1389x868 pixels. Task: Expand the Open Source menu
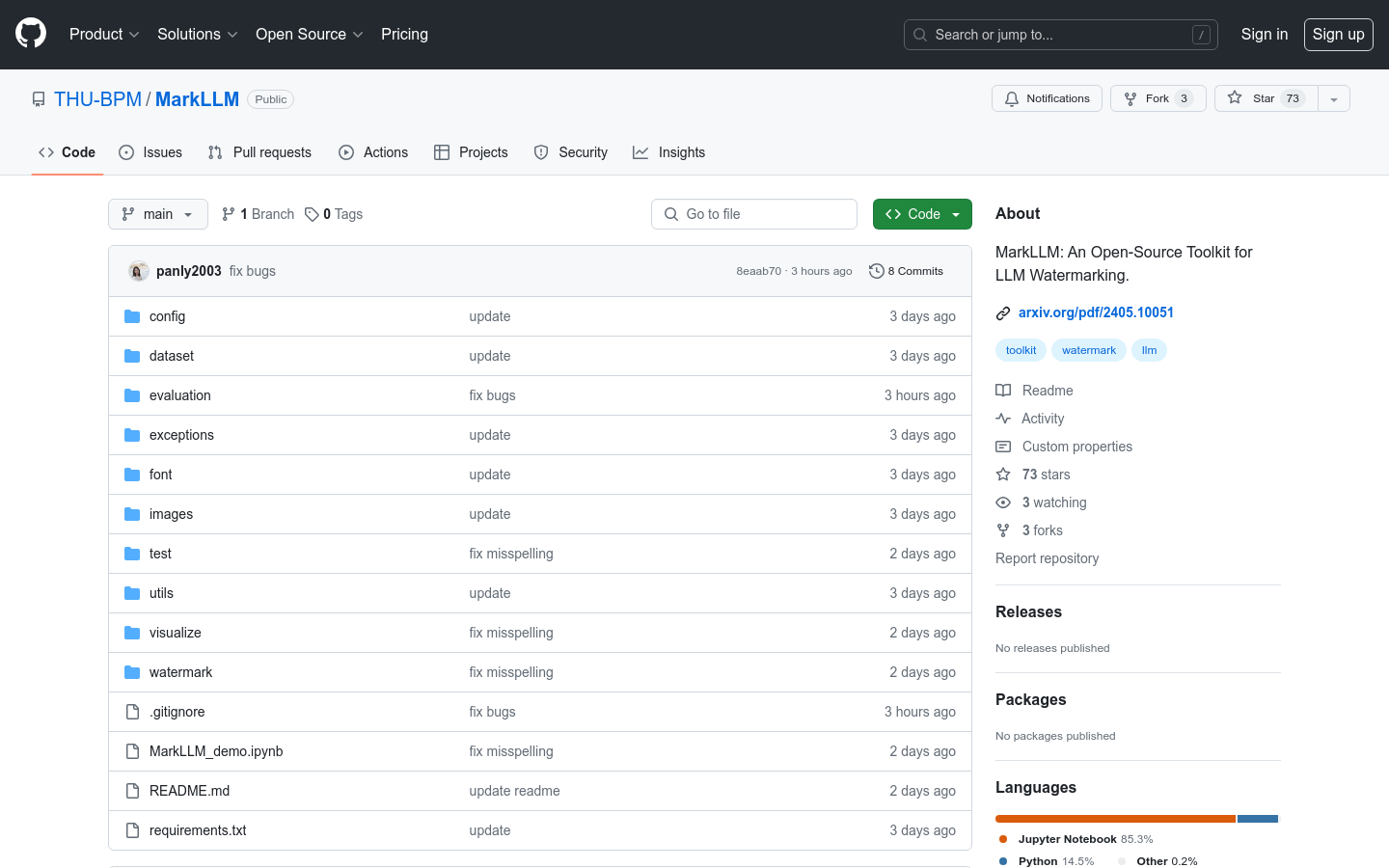(309, 34)
